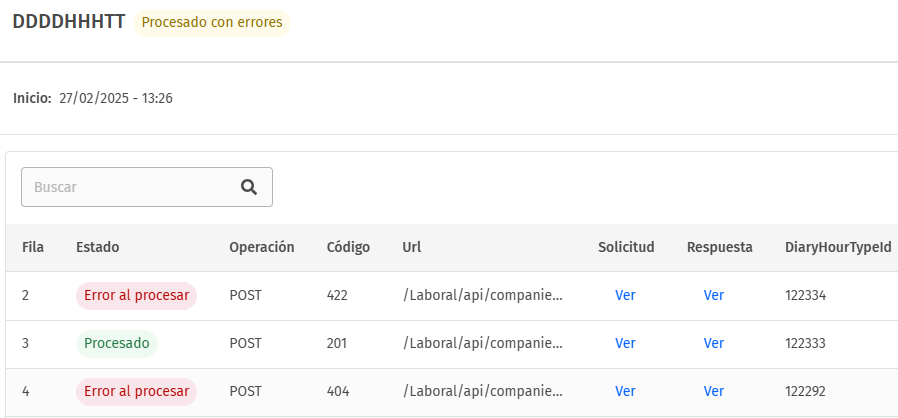Click POST operation in row 4
Screen dimensions: 898x418
(x=245, y=392)
